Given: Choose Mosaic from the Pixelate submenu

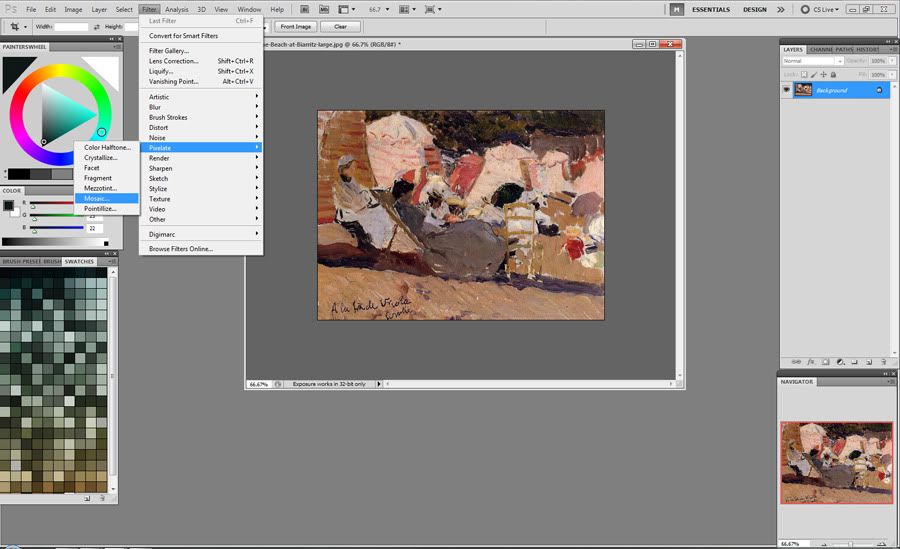Looking at the screenshot, I should 107,198.
